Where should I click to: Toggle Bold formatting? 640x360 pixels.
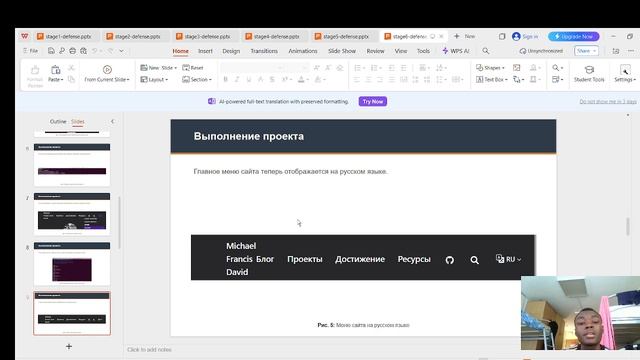(x=225, y=80)
